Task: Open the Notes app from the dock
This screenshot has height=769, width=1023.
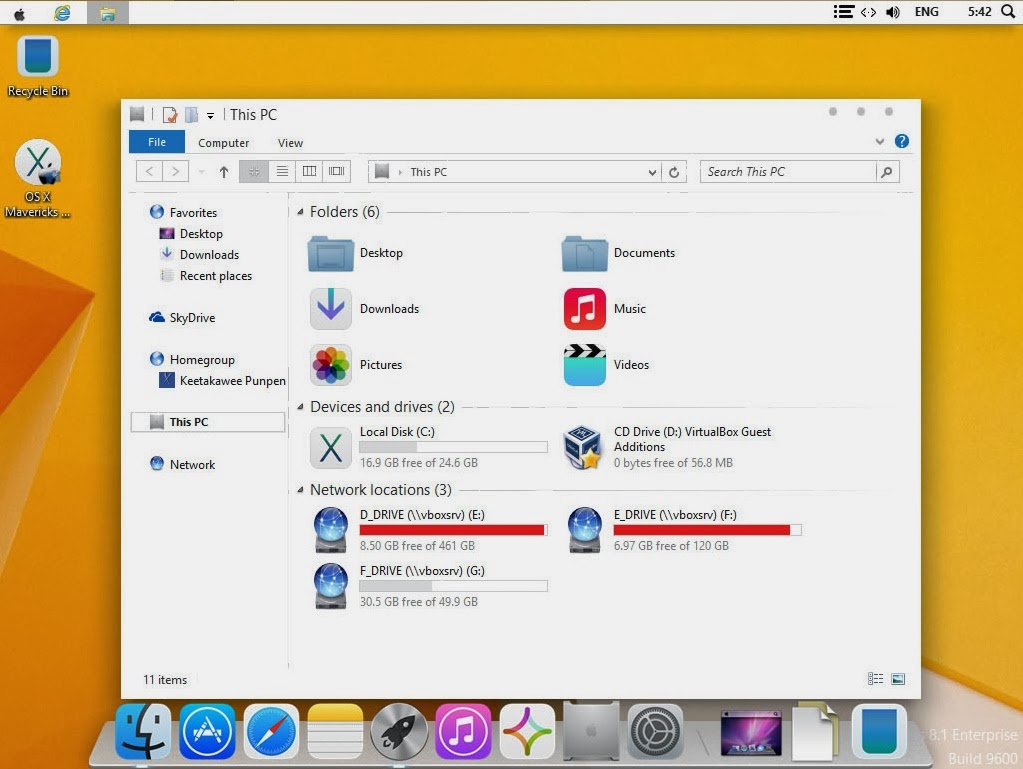Action: [x=335, y=731]
